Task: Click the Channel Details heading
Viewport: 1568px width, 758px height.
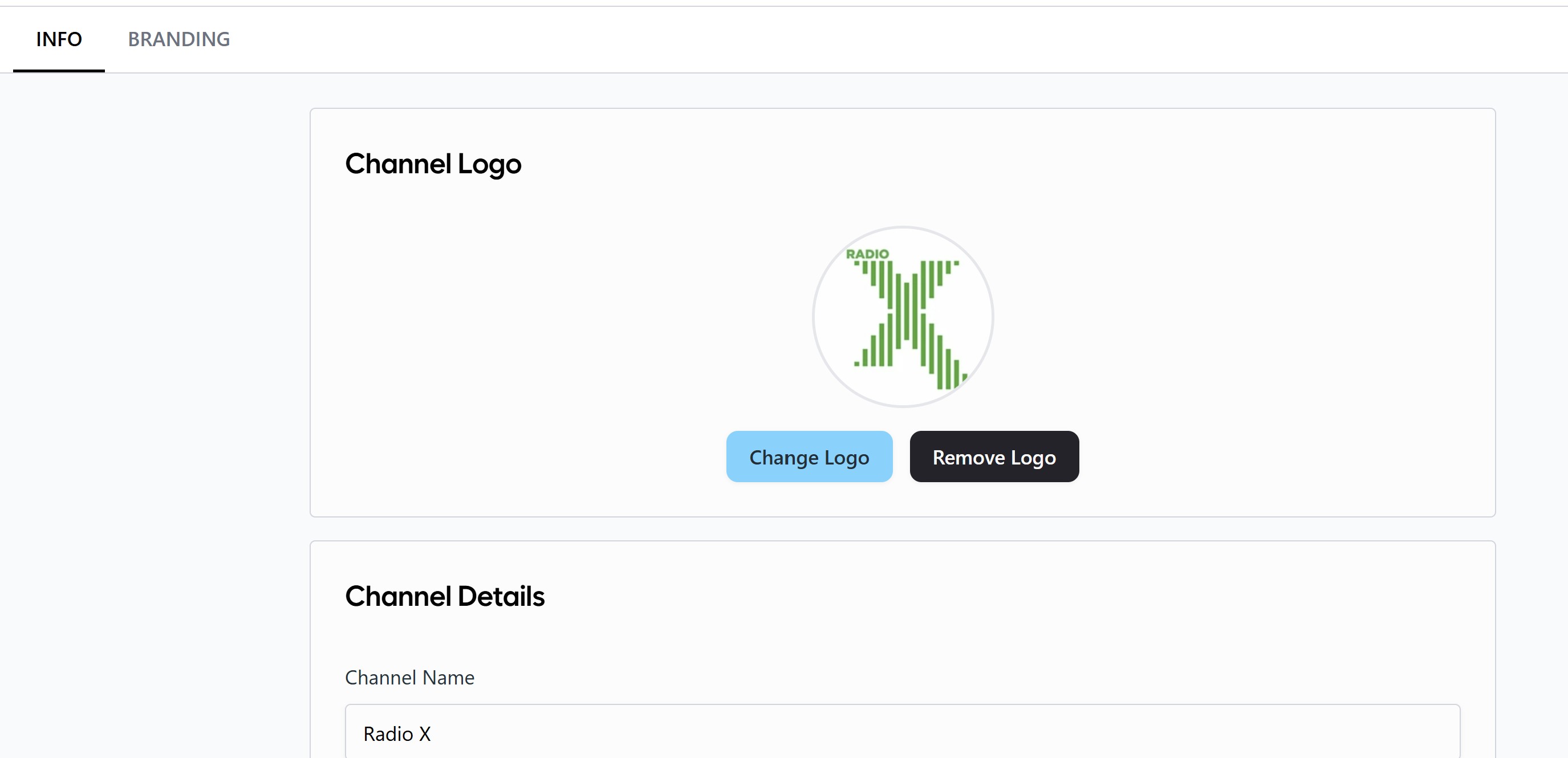Action: tap(444, 596)
